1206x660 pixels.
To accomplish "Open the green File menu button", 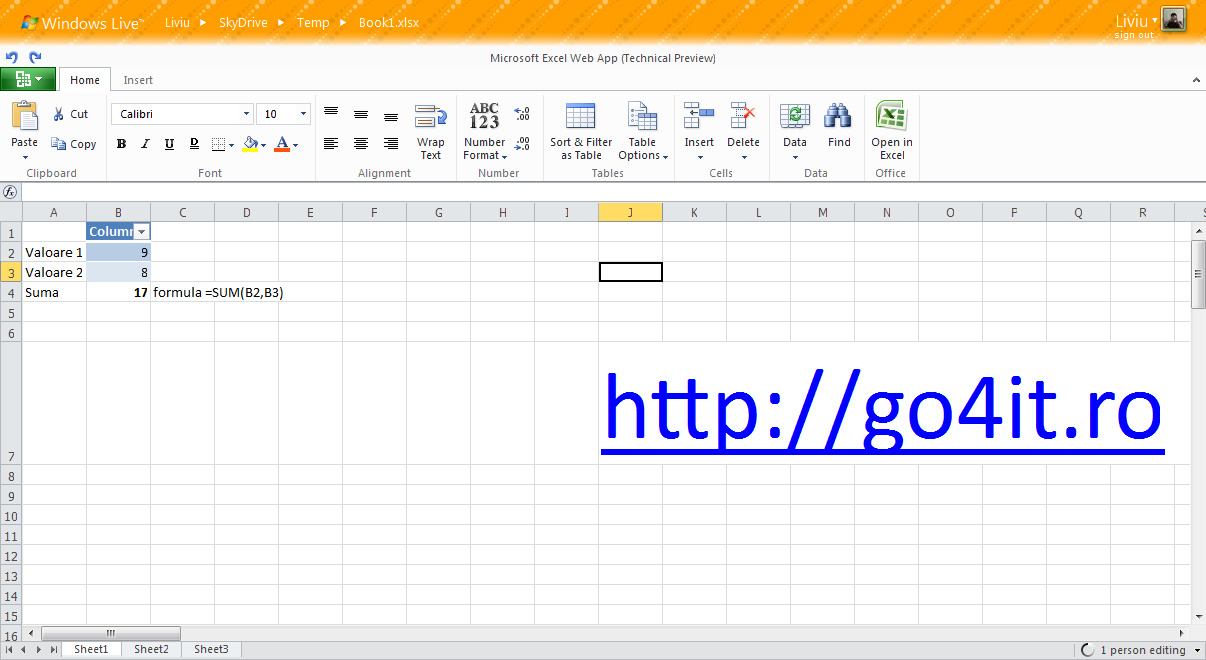I will click(28, 80).
